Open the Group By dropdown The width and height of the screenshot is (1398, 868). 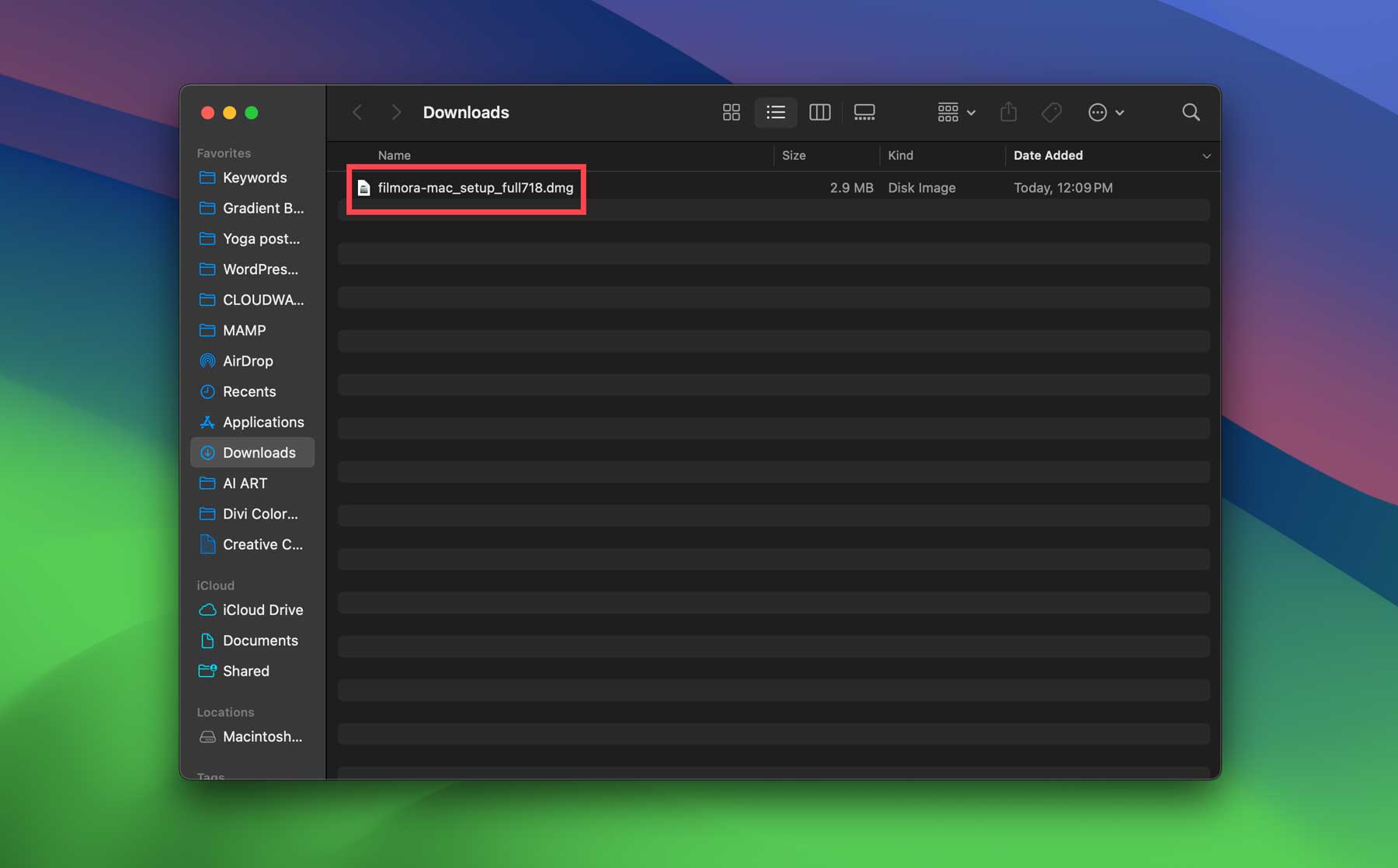956,113
